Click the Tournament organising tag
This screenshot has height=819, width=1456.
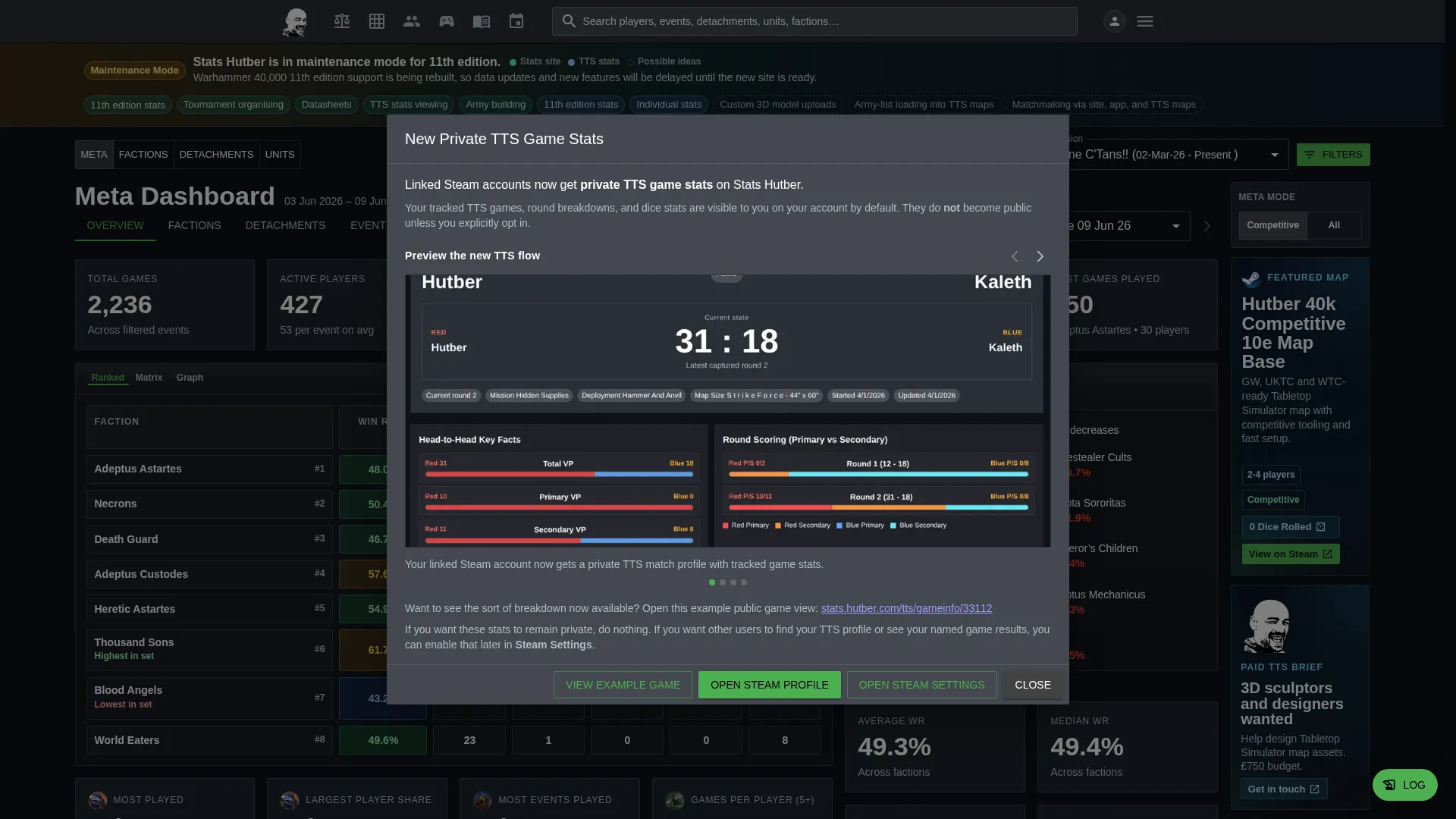point(234,105)
